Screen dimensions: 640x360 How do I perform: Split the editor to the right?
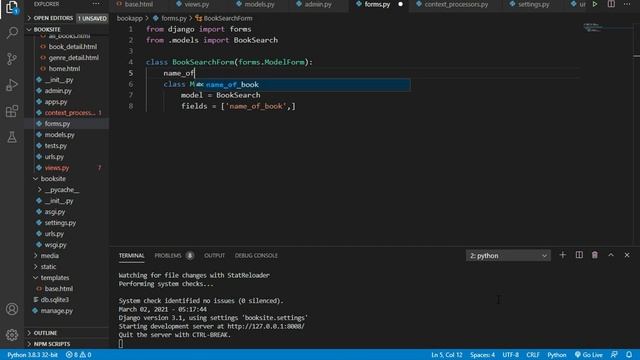[x=611, y=4]
